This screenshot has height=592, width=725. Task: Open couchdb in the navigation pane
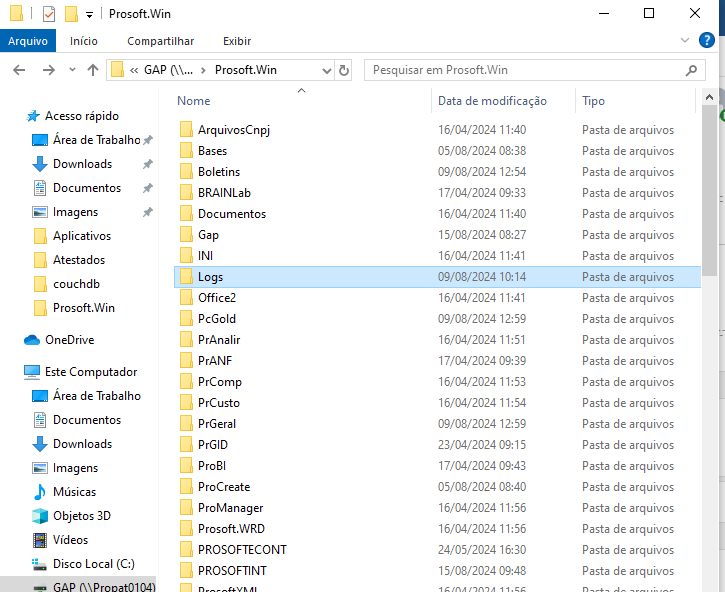pos(76,284)
